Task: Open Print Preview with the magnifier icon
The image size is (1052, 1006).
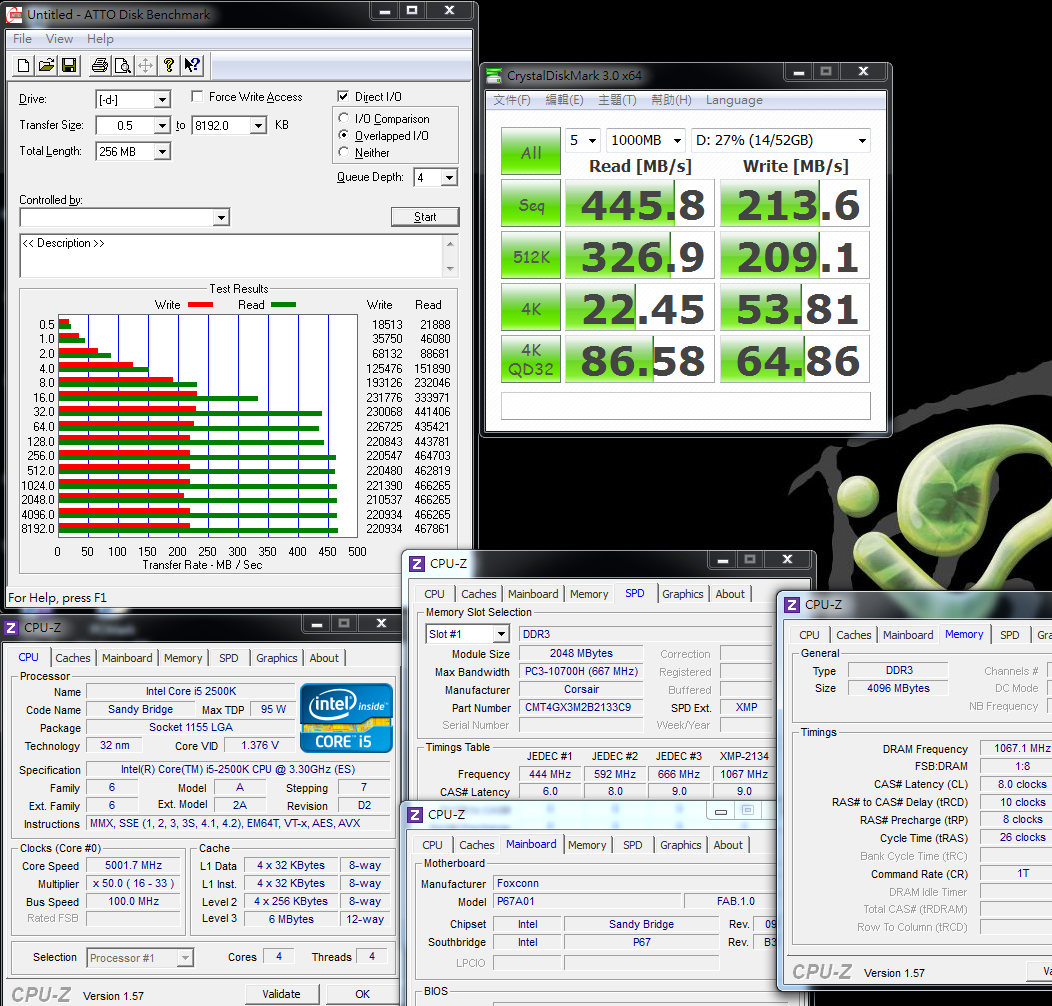Action: (x=122, y=66)
